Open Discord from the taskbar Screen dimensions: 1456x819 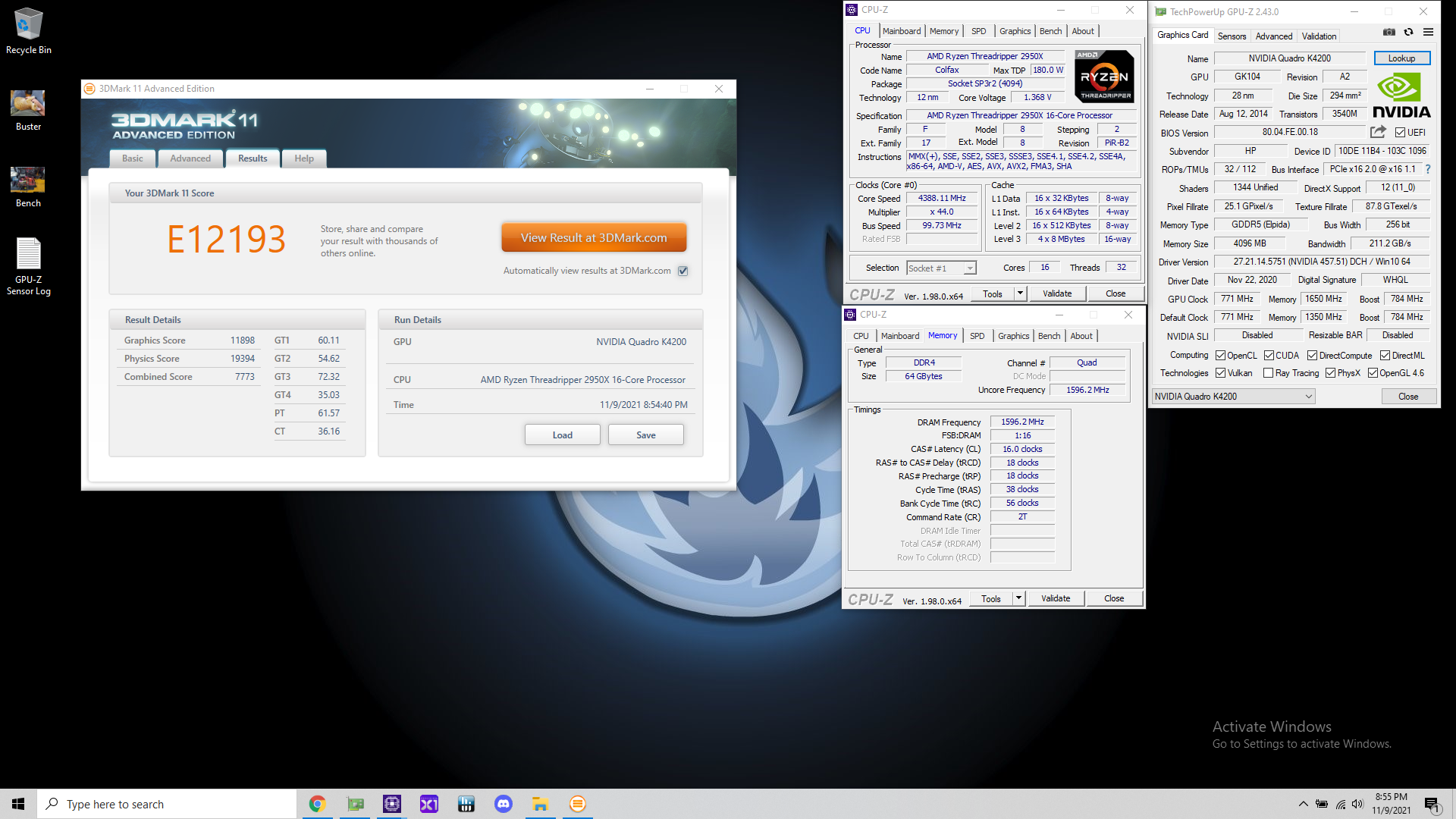pyautogui.click(x=504, y=804)
